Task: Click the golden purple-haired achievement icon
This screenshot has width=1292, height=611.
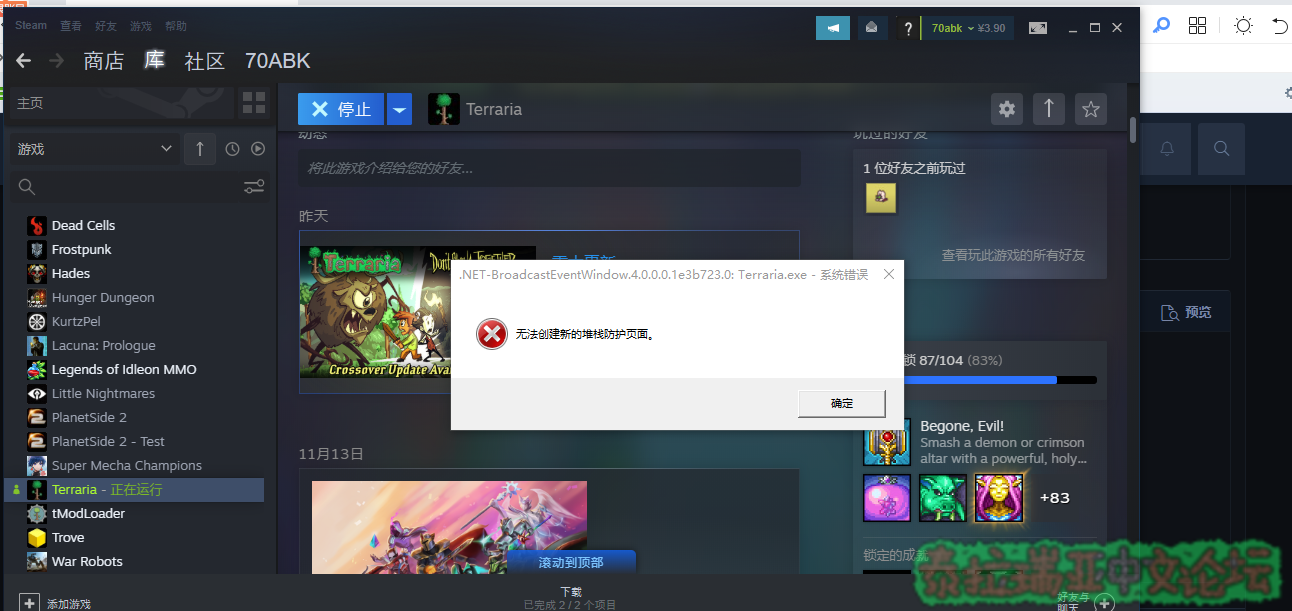Action: 999,498
